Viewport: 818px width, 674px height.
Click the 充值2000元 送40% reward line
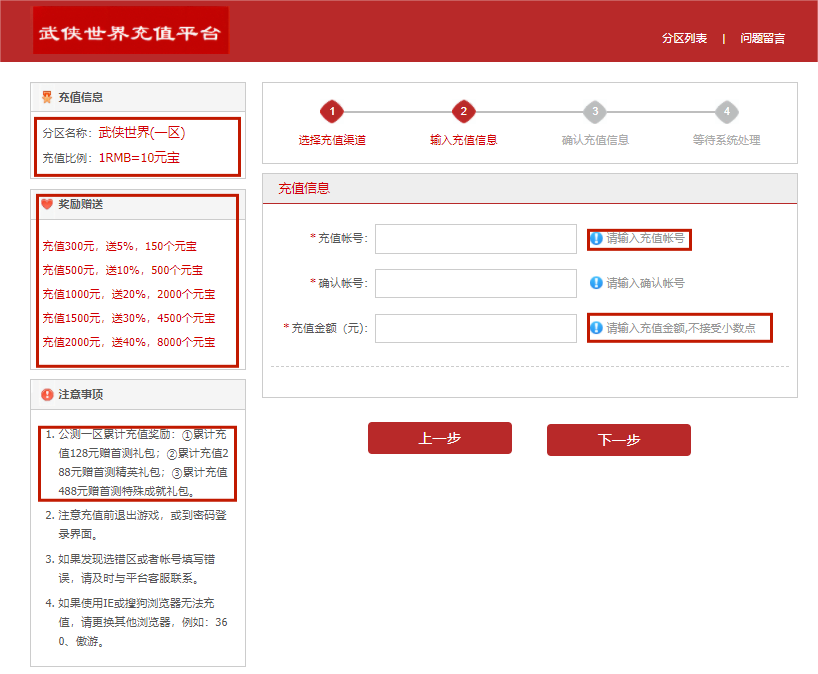coord(128,342)
